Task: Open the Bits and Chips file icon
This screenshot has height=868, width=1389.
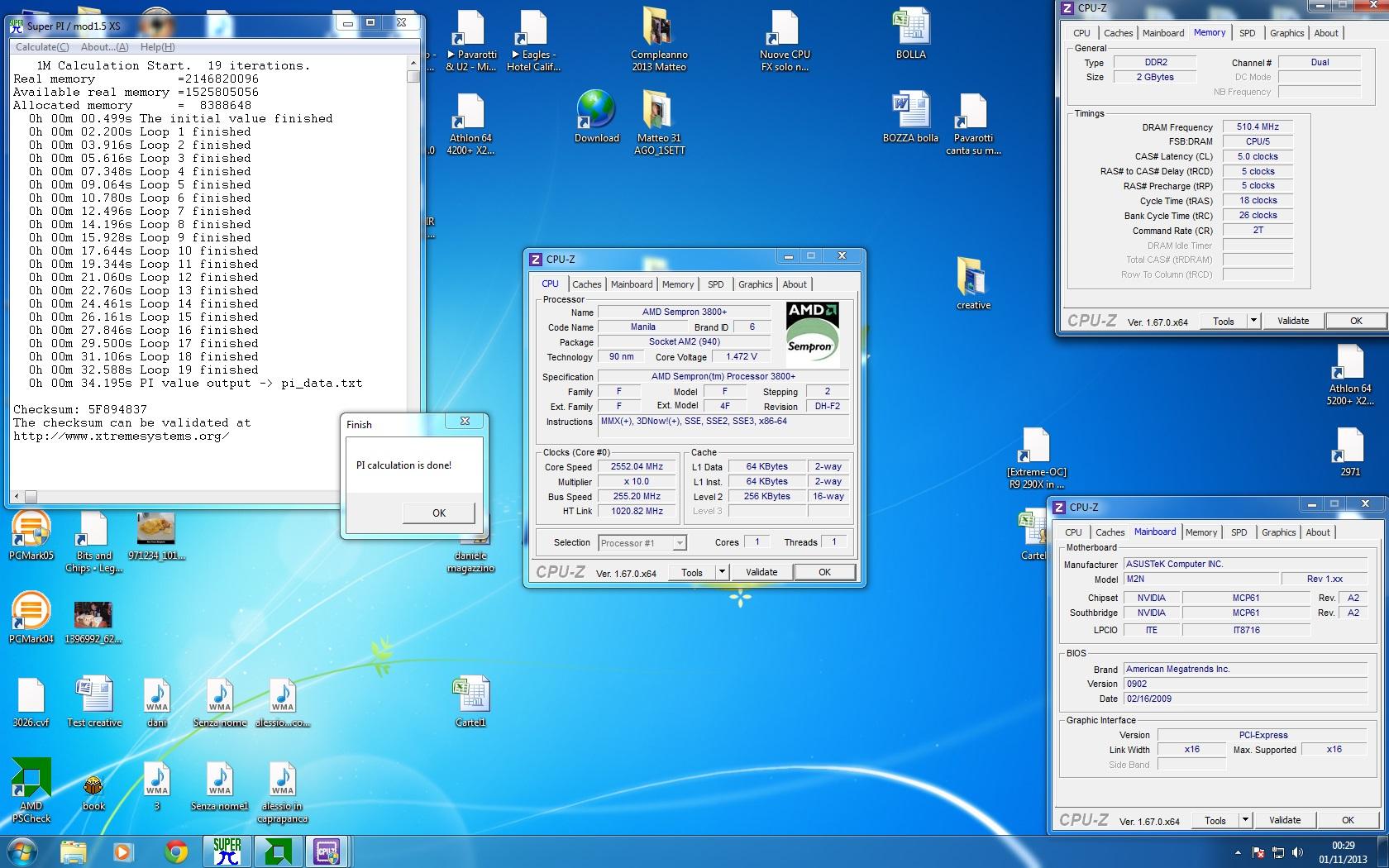Action: coord(93,541)
